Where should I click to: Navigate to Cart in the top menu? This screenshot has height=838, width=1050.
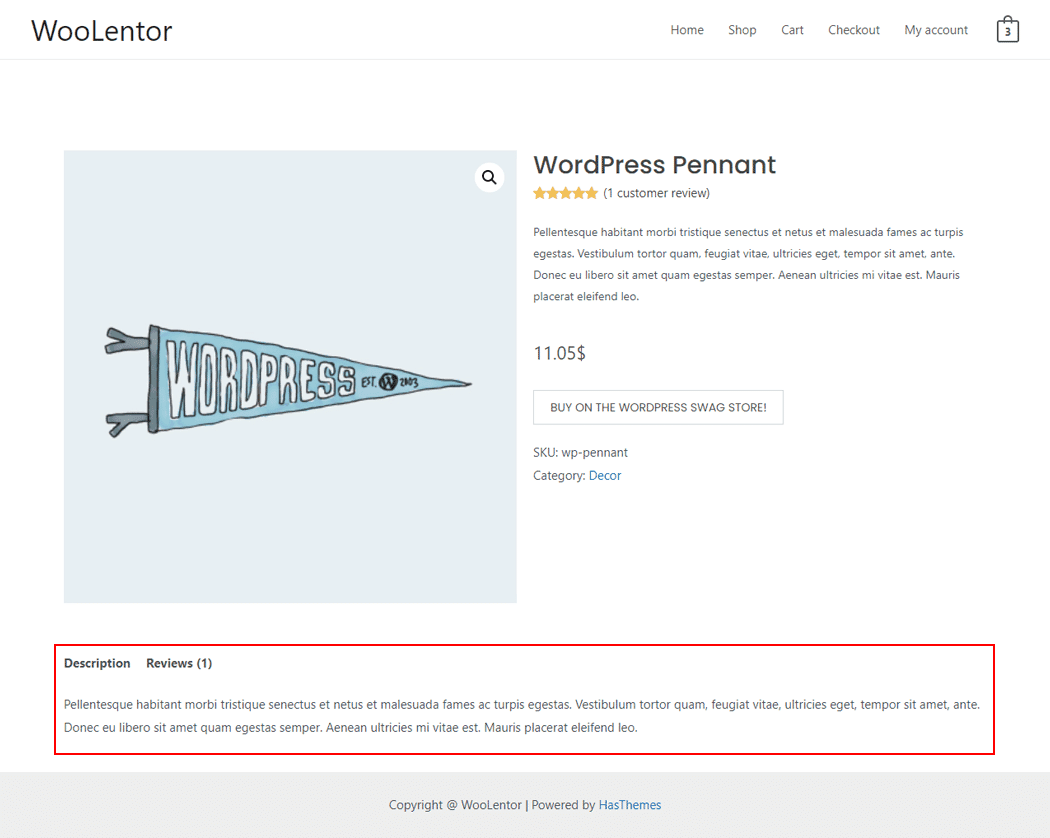(792, 30)
